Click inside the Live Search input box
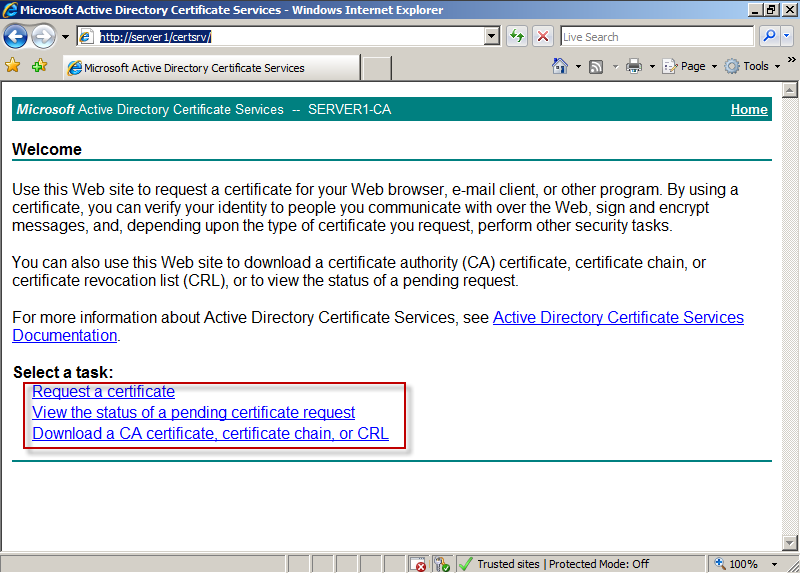The width and height of the screenshot is (800, 573). 655,37
